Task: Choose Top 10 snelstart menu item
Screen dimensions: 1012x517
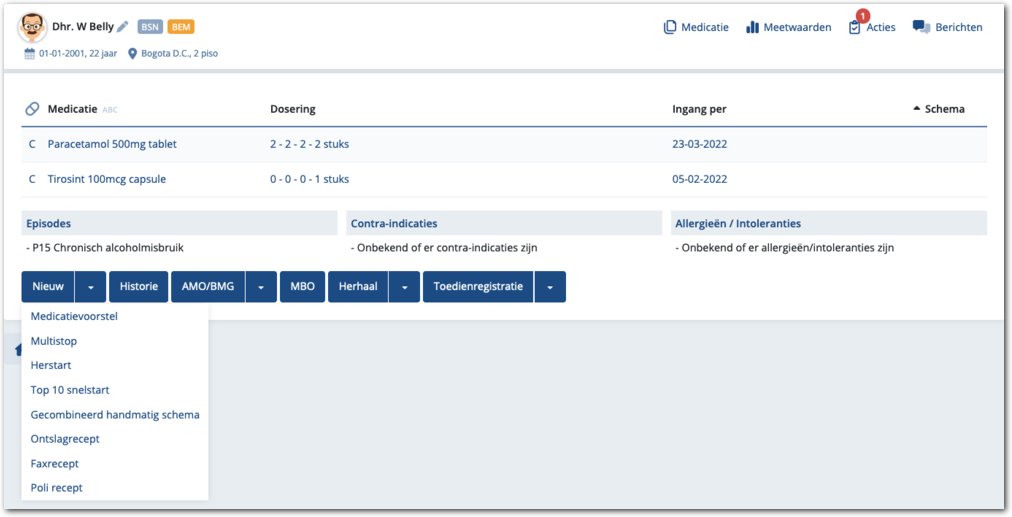Action: click(72, 390)
